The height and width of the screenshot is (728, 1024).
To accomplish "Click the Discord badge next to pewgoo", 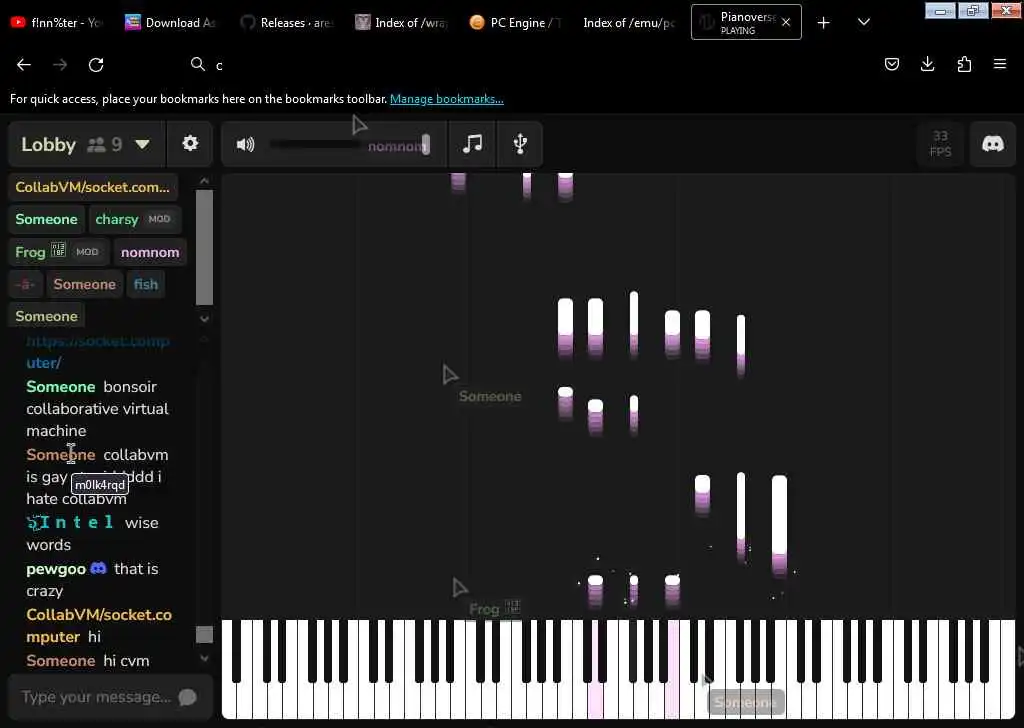I will coord(98,568).
